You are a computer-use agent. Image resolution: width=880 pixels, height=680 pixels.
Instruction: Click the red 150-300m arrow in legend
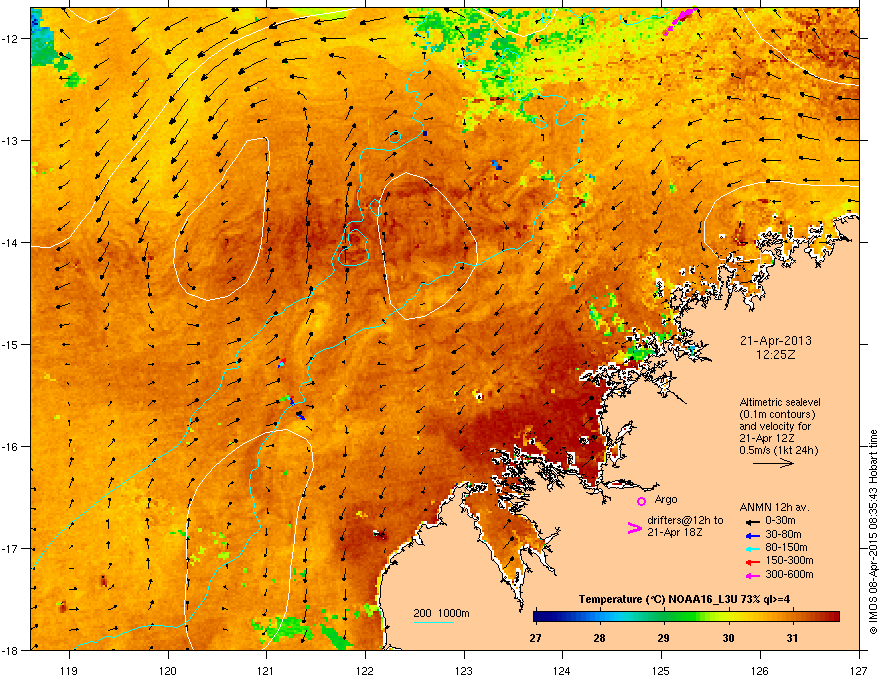click(x=751, y=562)
